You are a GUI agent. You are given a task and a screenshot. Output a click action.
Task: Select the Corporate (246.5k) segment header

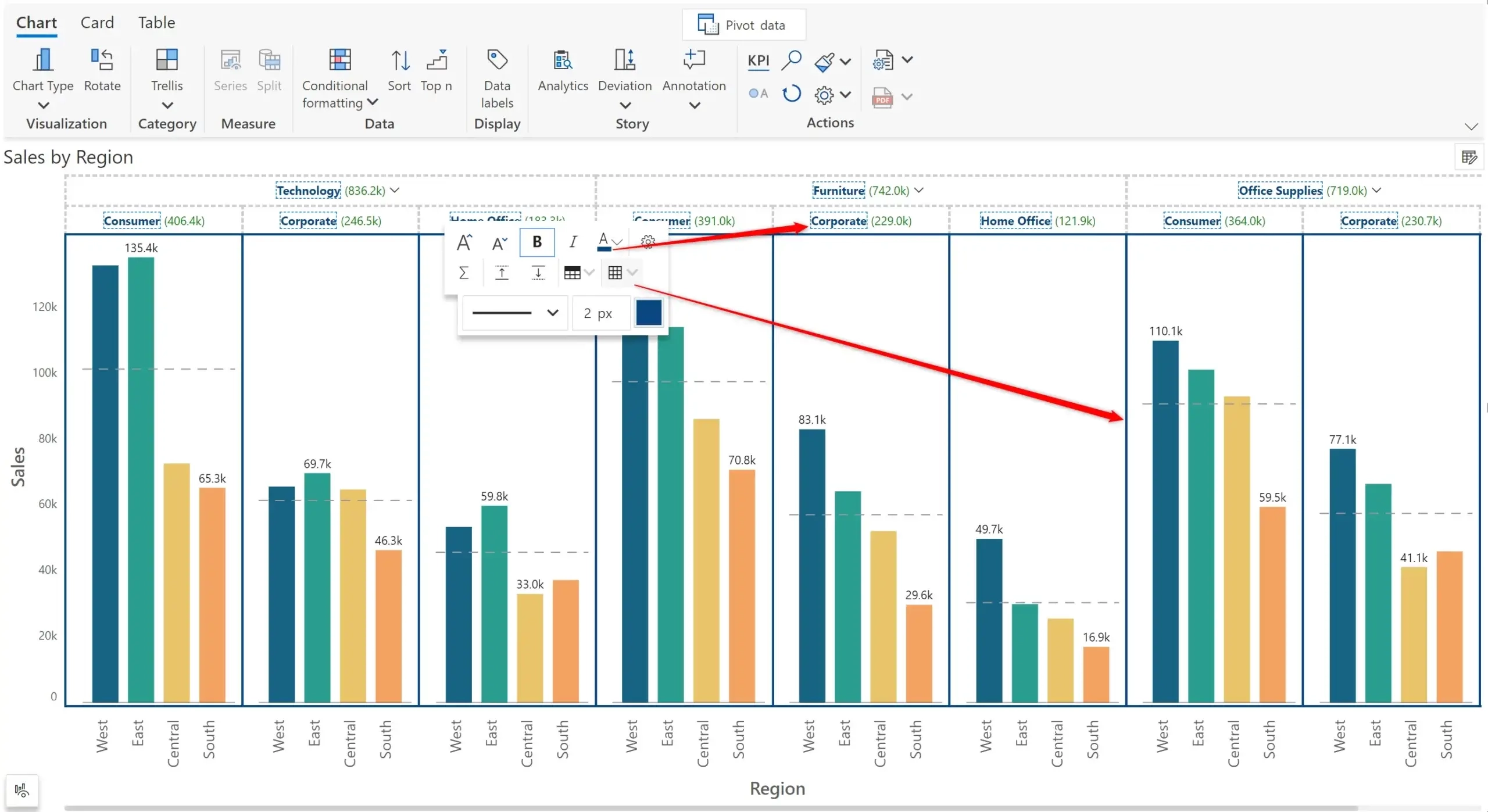tap(308, 221)
